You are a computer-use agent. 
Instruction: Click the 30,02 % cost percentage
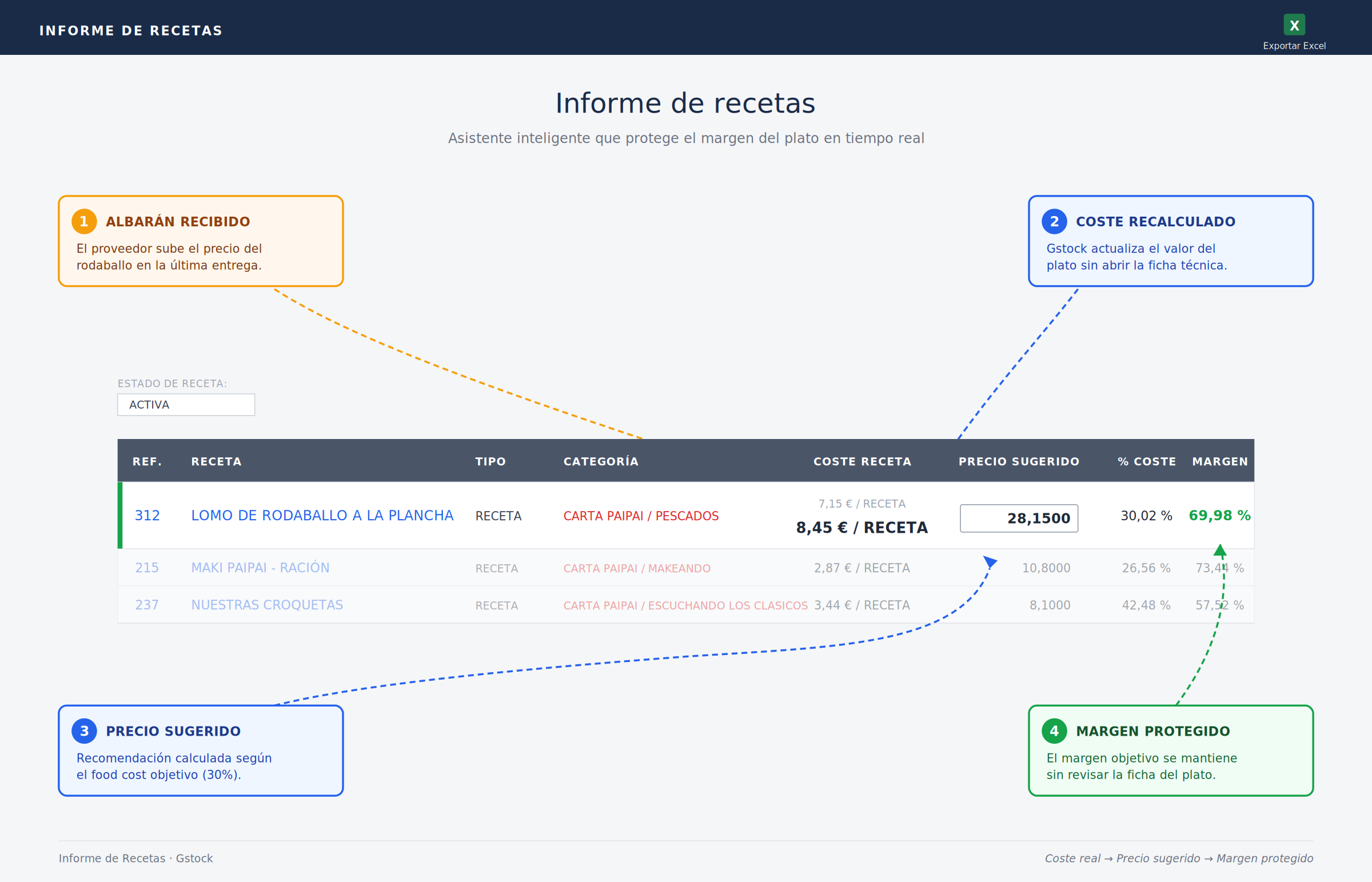[x=1146, y=516]
